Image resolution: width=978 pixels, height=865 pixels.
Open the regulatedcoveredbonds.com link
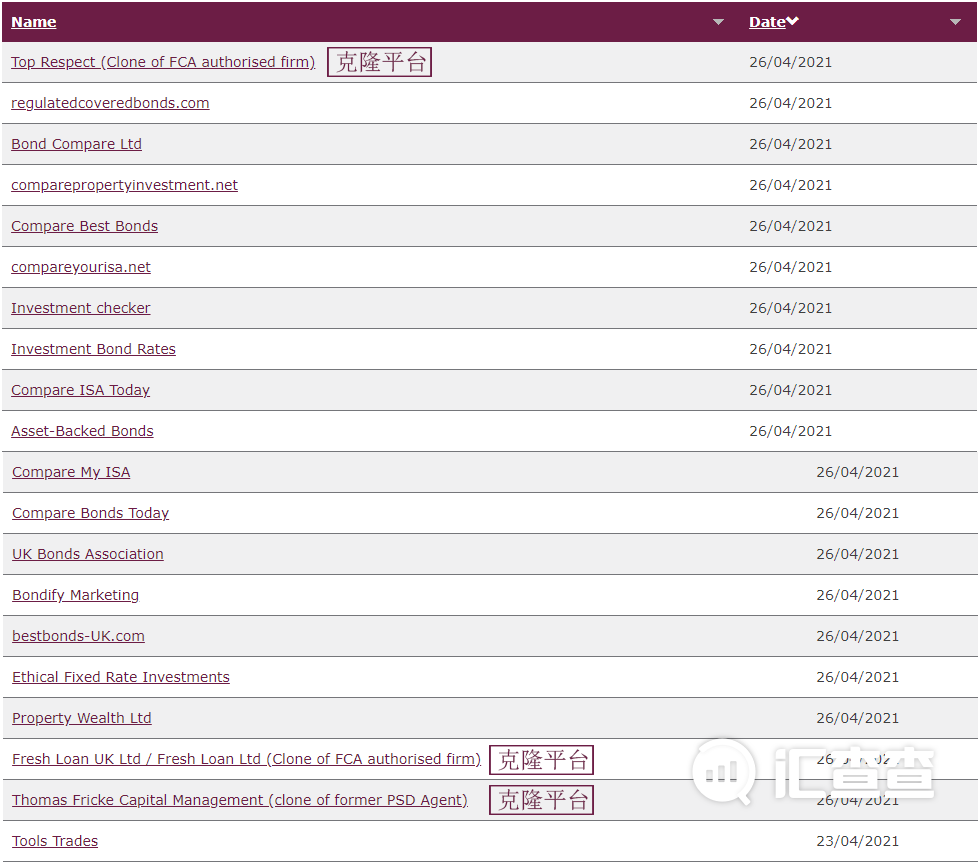(110, 103)
